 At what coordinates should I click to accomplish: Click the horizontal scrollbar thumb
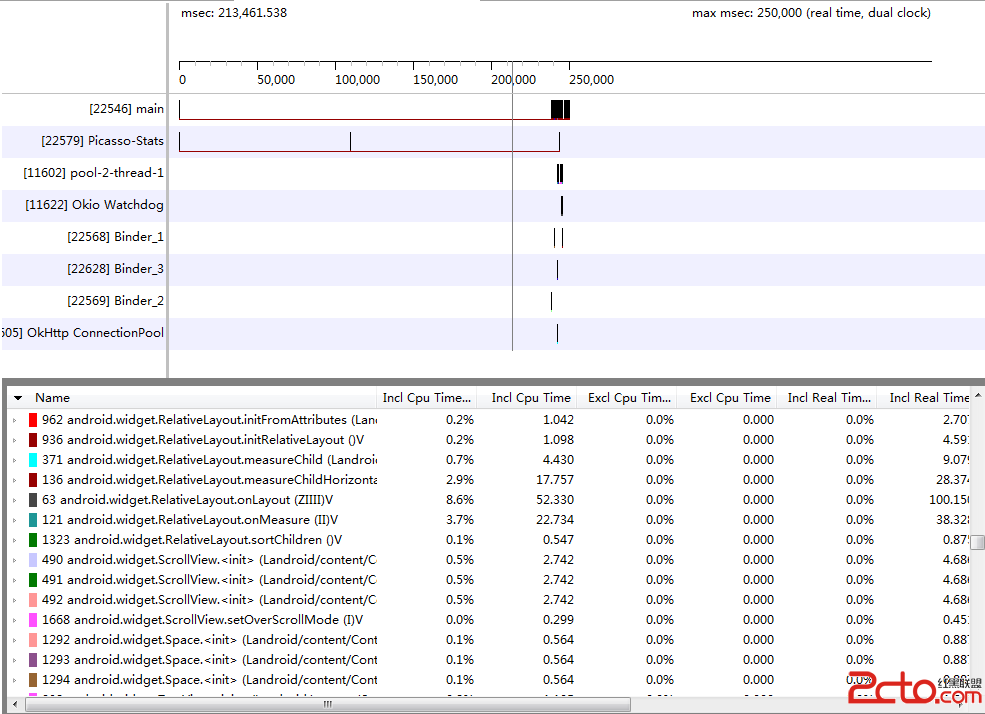tap(327, 705)
